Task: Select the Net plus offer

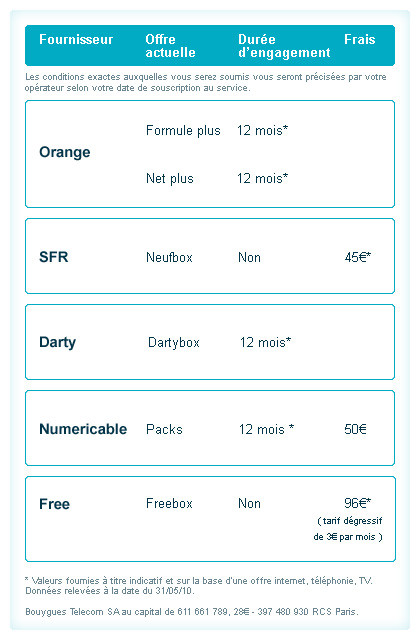Action: (x=170, y=178)
